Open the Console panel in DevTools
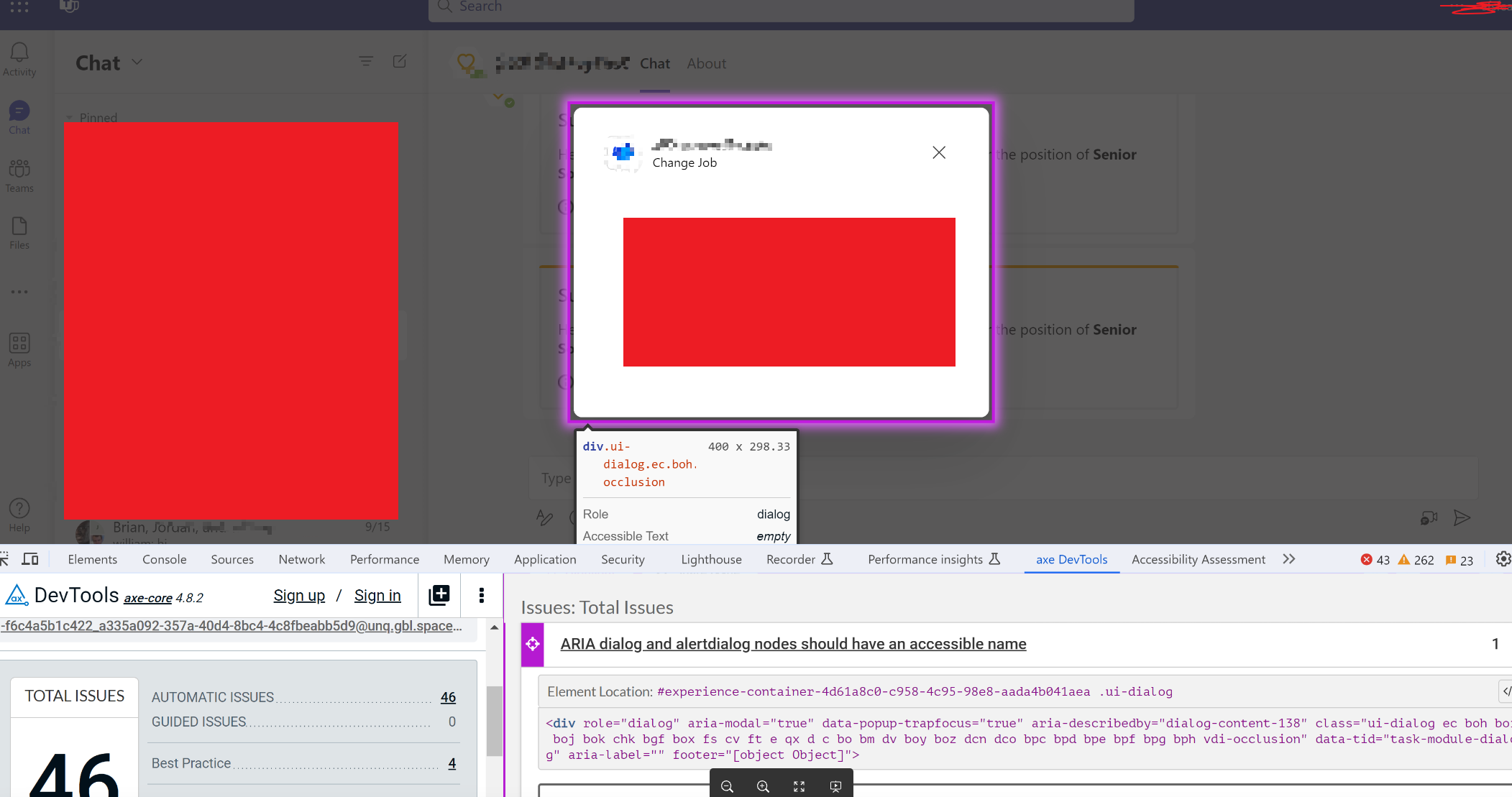The height and width of the screenshot is (797, 1512). 164,559
